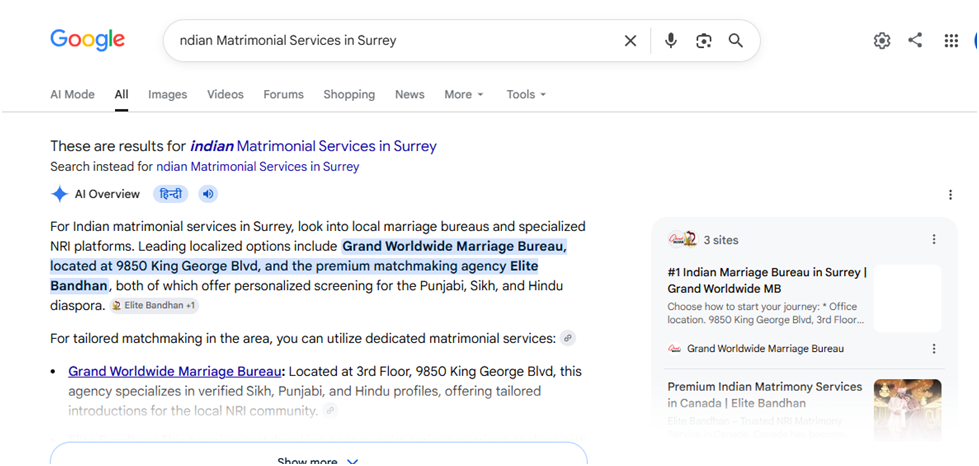Image resolution: width=979 pixels, height=466 pixels.
Task: Open Grand Worldwide Marriage Bureau bullet link
Action: 175,371
